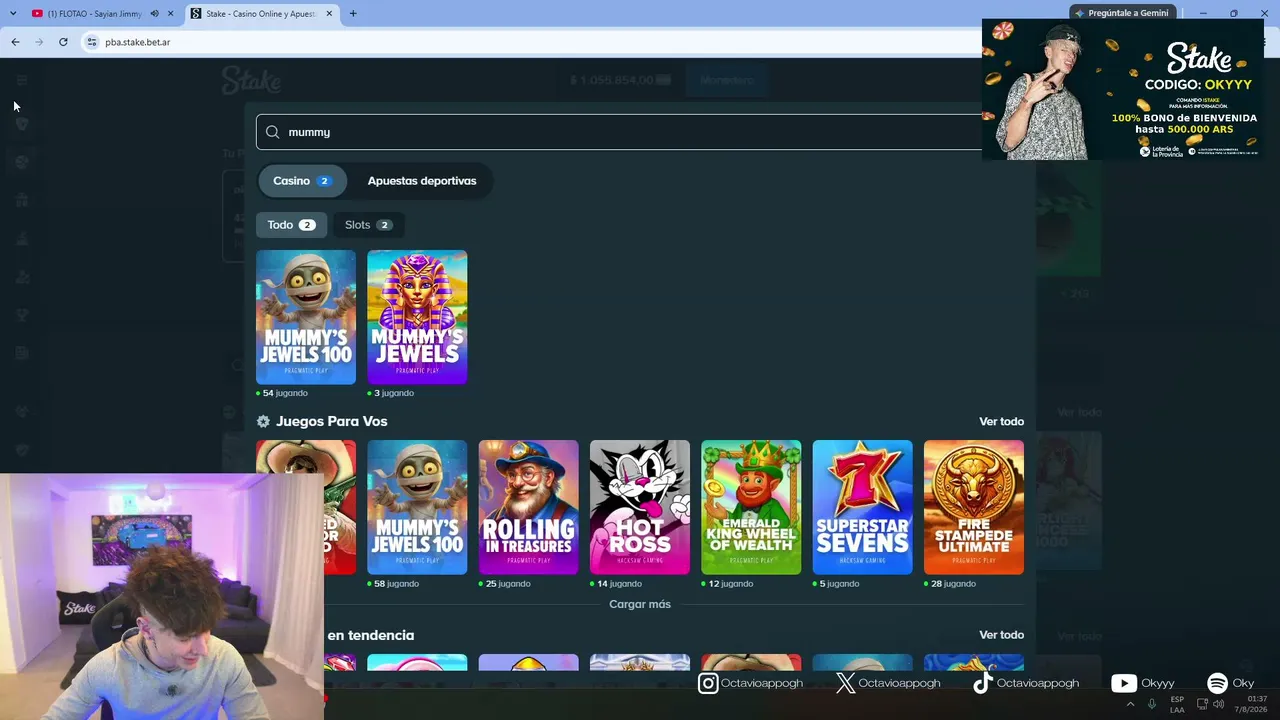The image size is (1280, 720).
Task: Mute audio on the YouTube tab
Action: point(154,14)
